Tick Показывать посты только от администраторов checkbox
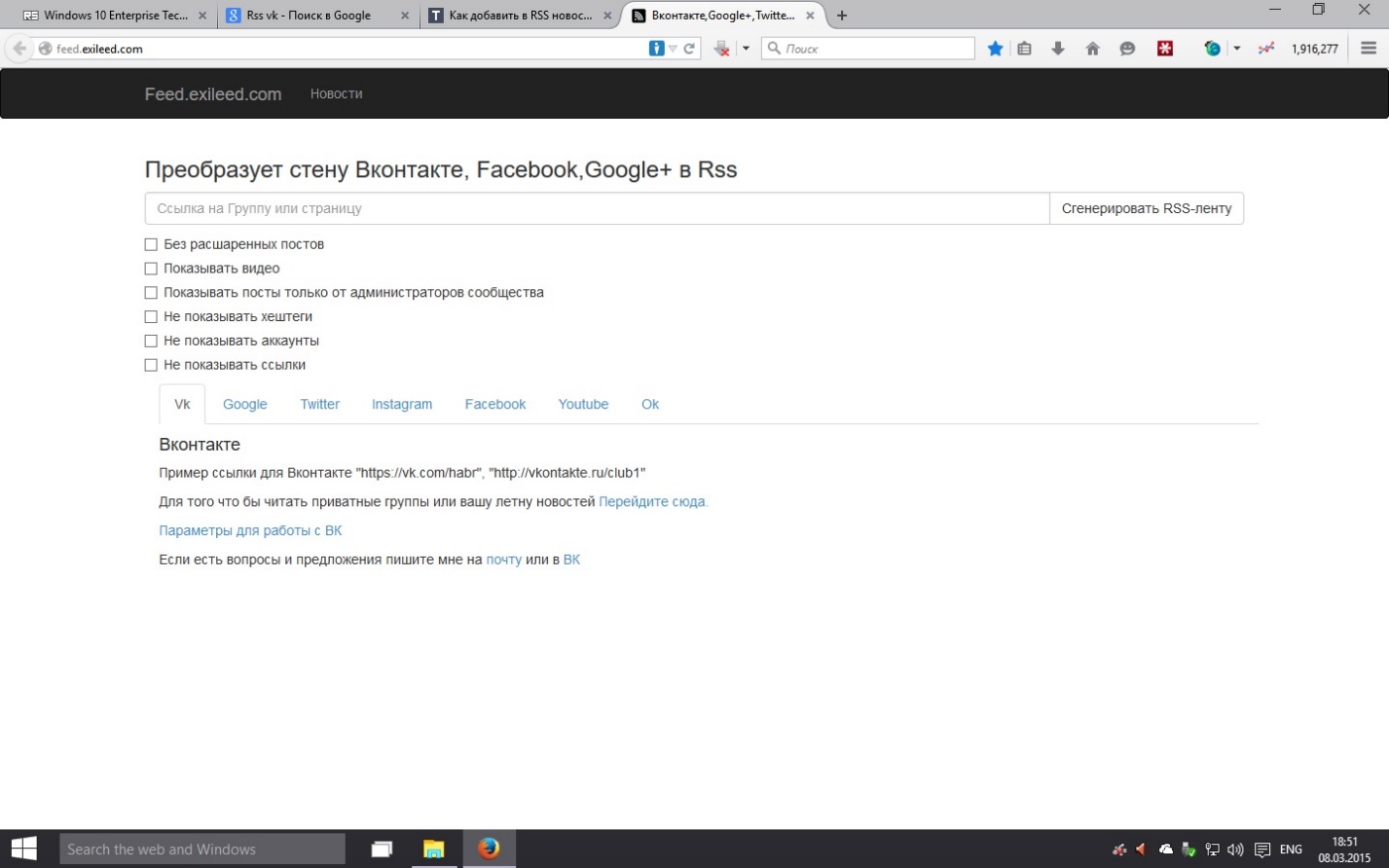 click(151, 293)
